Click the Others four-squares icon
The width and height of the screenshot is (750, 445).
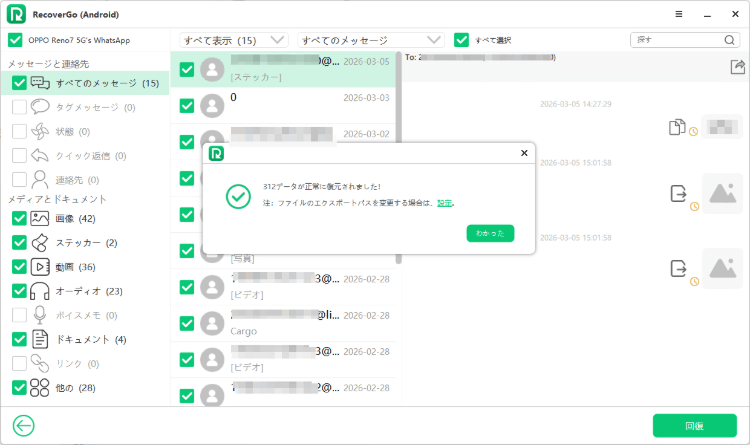click(x=40, y=388)
